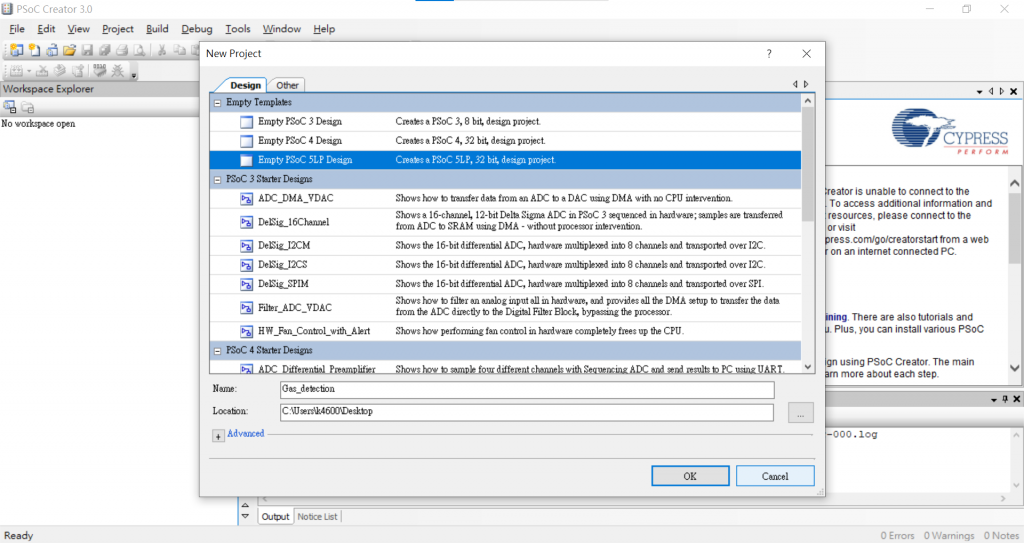The width and height of the screenshot is (1024, 543).
Task: Click the template list scrollbar up arrow
Action: coord(808,101)
